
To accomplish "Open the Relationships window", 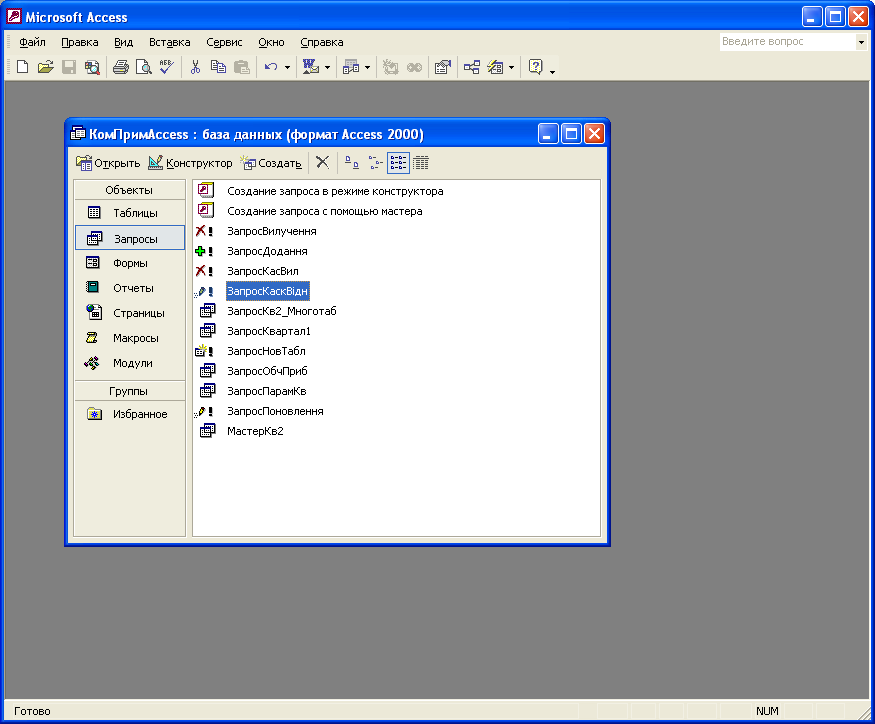I will (x=472, y=68).
